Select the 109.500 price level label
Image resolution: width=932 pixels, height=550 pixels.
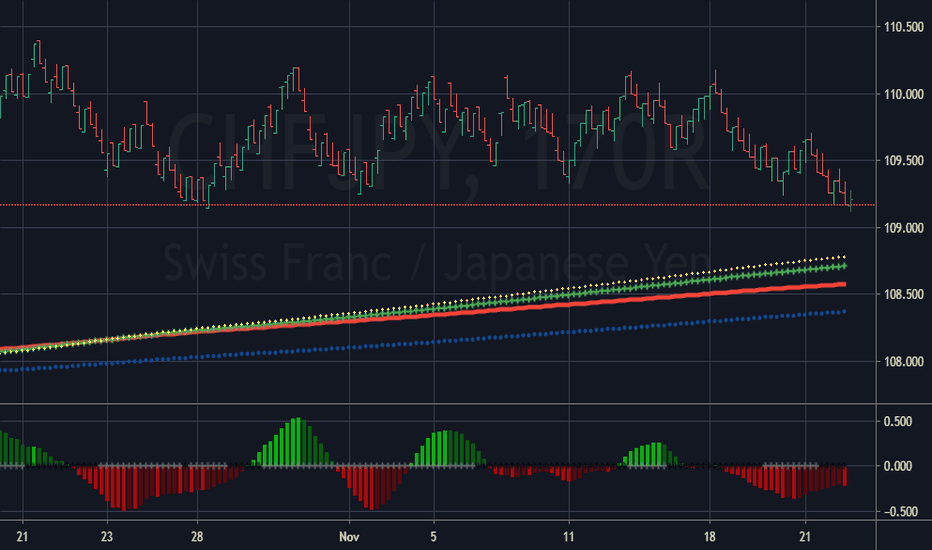pos(901,161)
